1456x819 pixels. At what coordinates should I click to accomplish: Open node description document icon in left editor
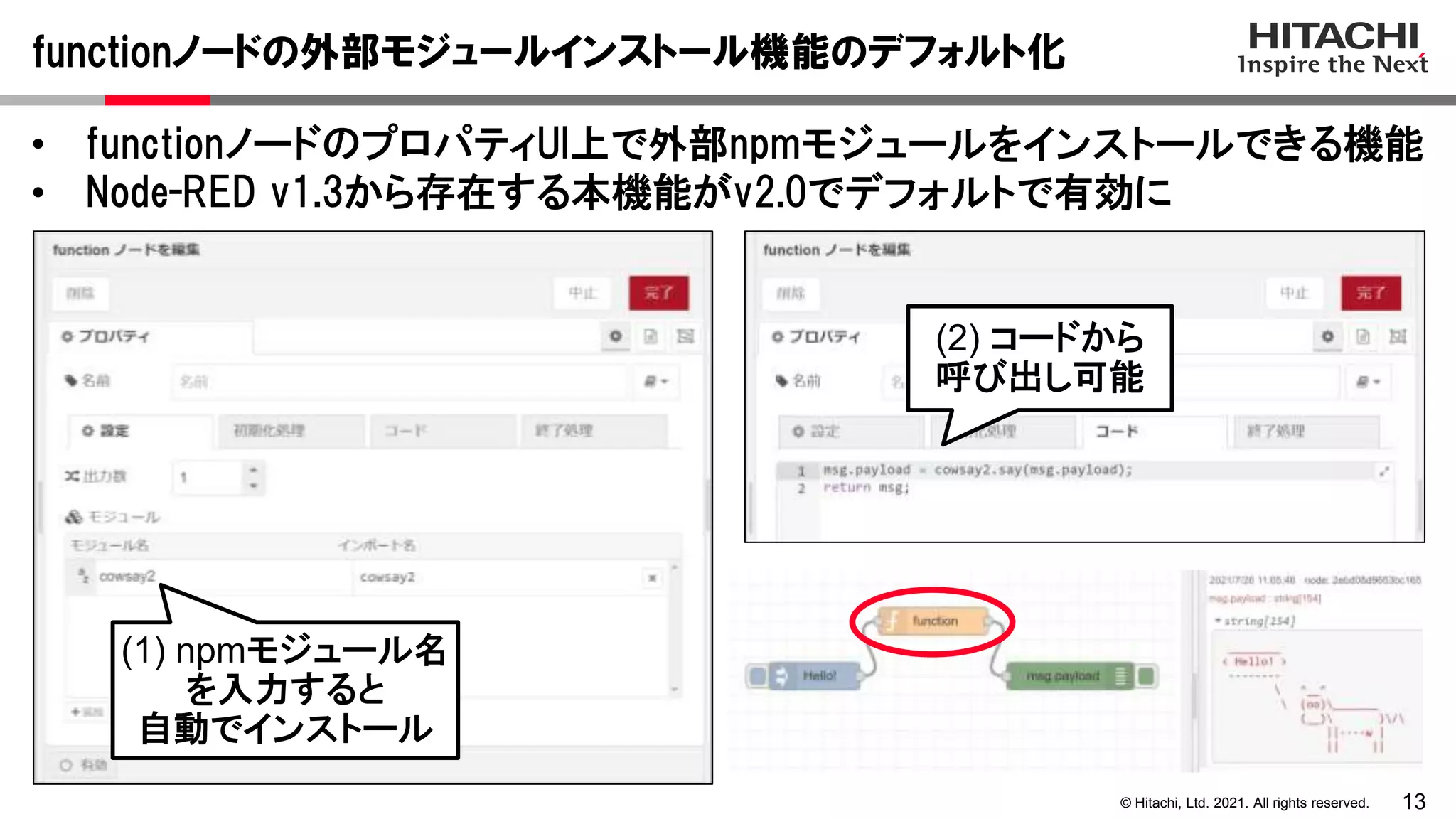[651, 336]
